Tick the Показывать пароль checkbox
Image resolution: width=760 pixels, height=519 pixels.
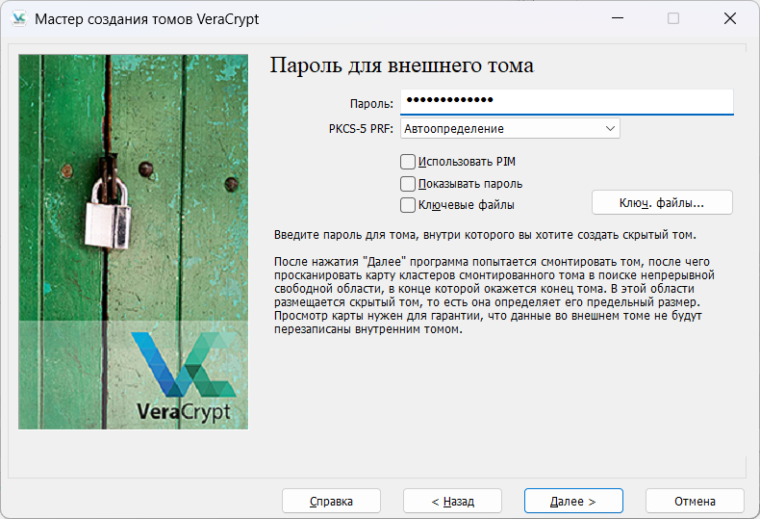pos(407,183)
